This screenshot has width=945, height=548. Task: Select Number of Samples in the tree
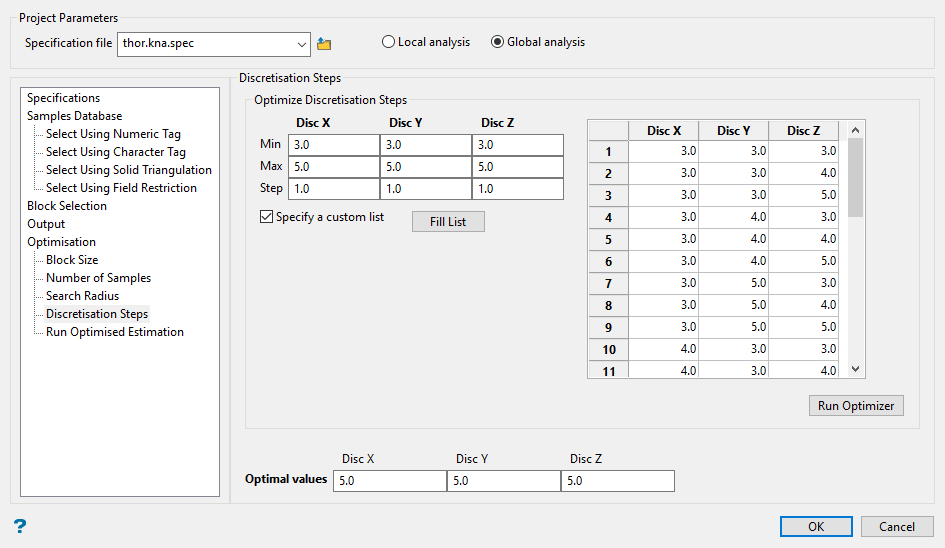(x=98, y=278)
